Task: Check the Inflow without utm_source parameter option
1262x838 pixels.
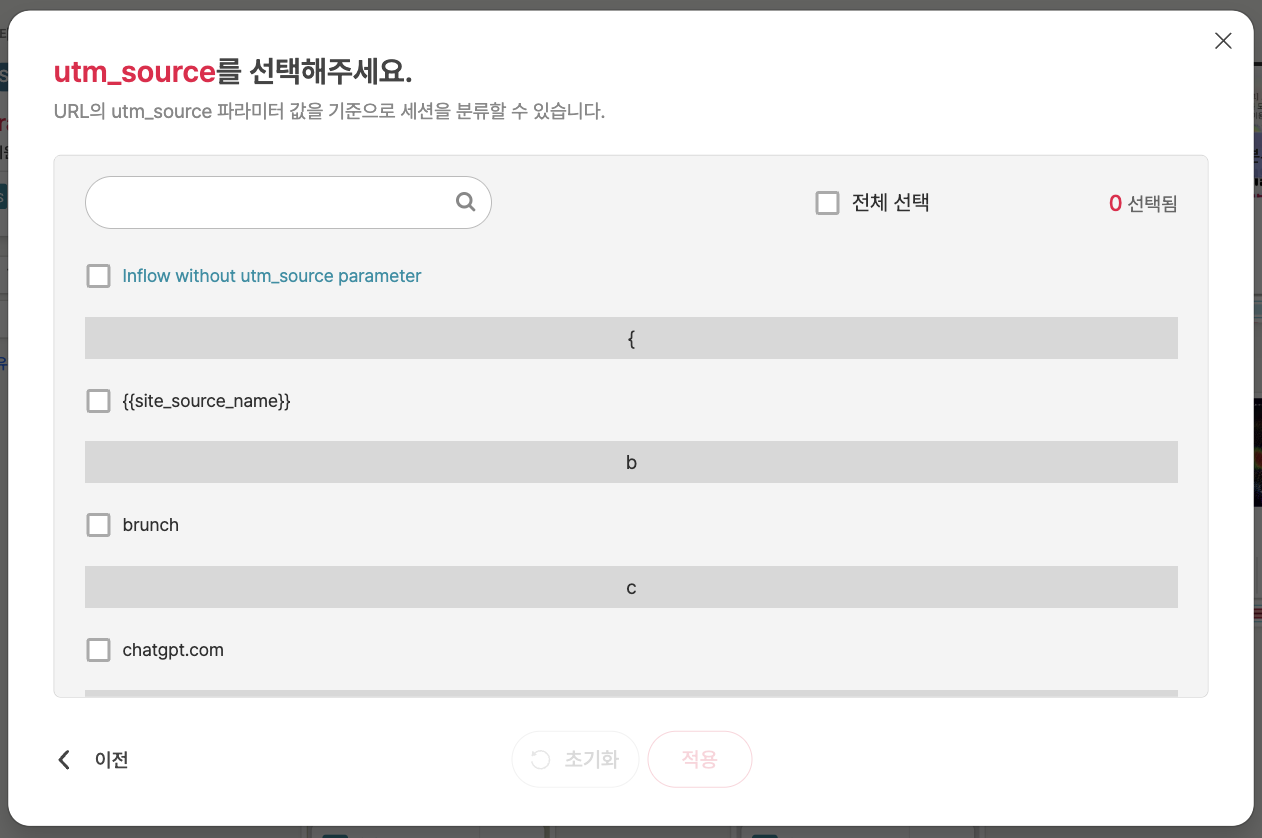Action: pyautogui.click(x=98, y=275)
